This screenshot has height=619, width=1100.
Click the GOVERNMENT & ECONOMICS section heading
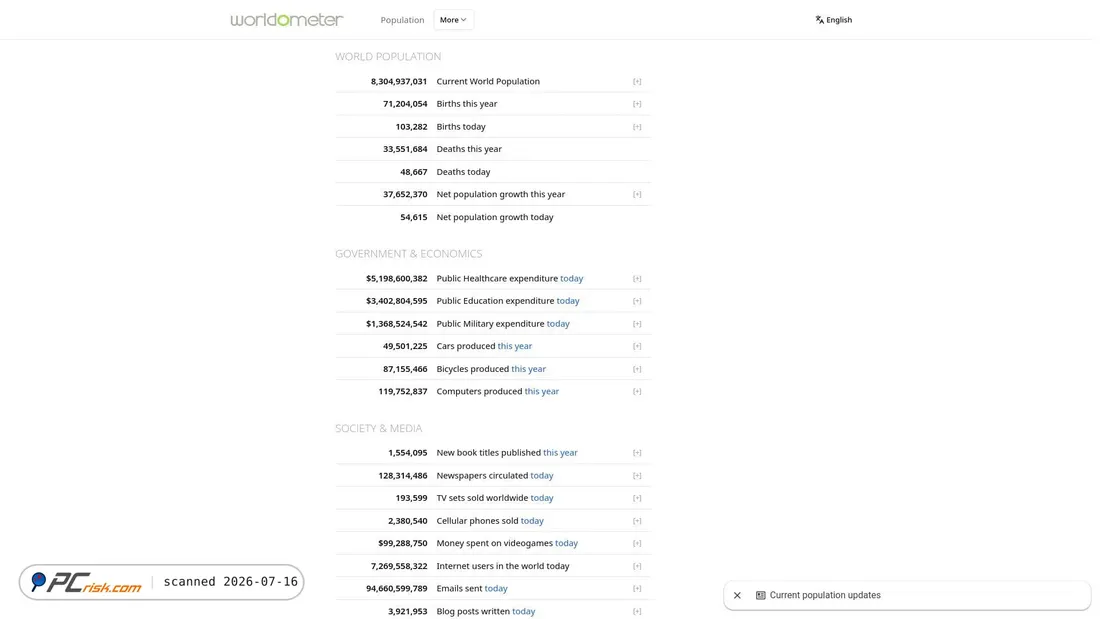pyautogui.click(x=408, y=254)
